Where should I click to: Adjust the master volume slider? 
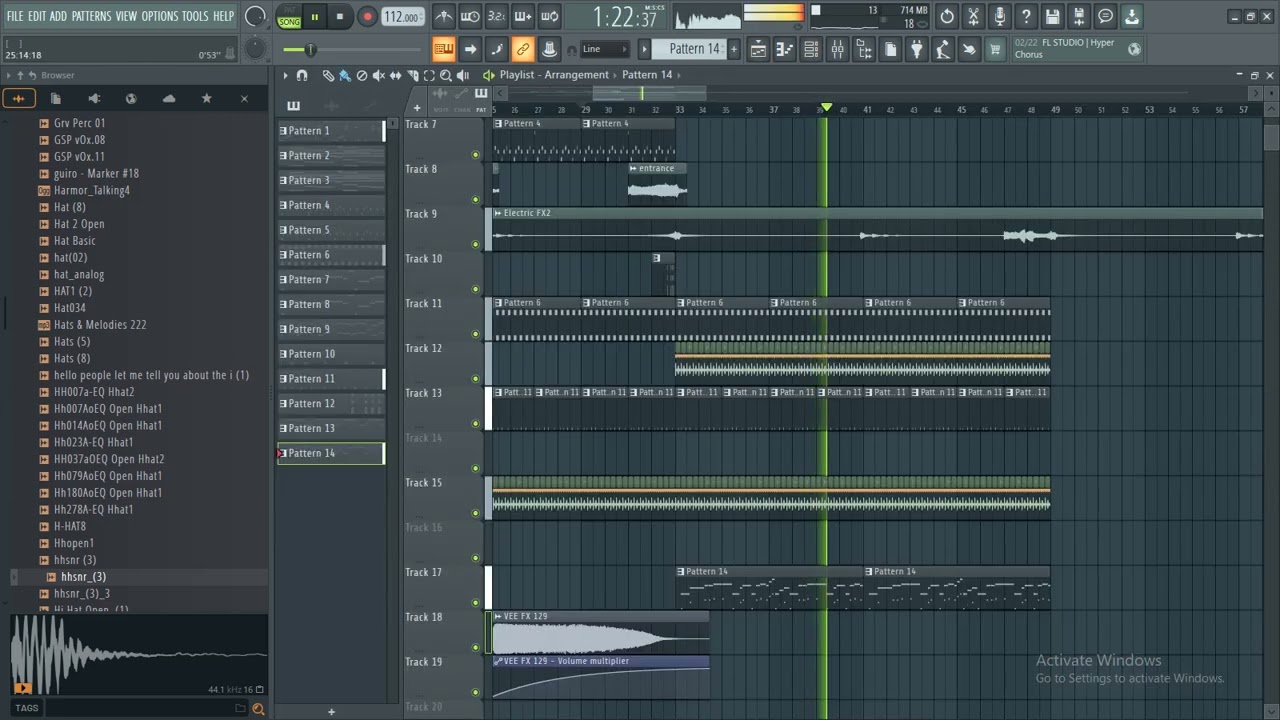(351, 50)
